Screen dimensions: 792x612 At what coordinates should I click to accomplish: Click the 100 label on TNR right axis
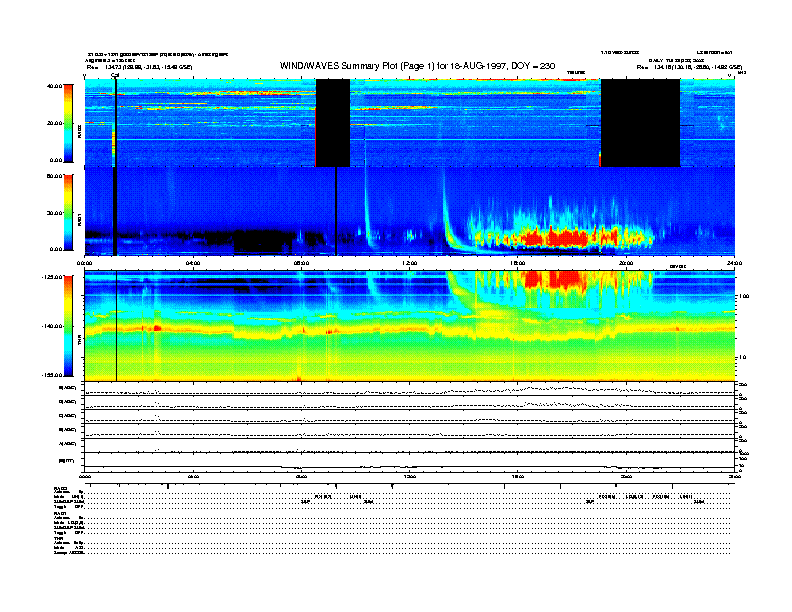pyautogui.click(x=745, y=296)
